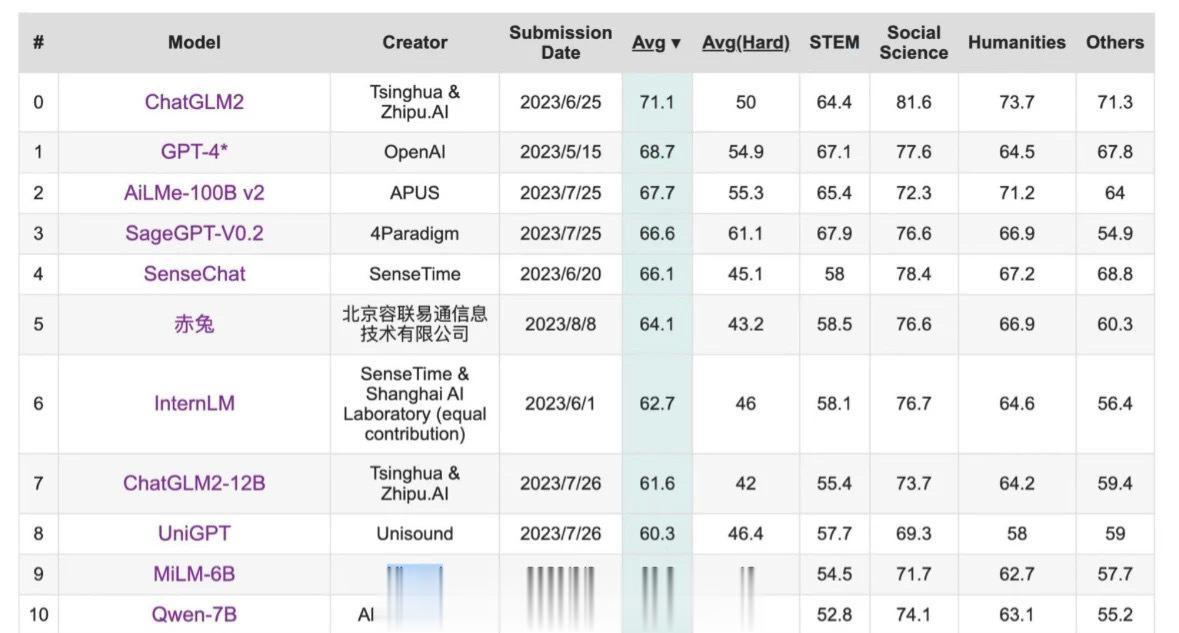The height and width of the screenshot is (633, 1179).
Task: Click the SenseChat model link
Action: (x=193, y=273)
